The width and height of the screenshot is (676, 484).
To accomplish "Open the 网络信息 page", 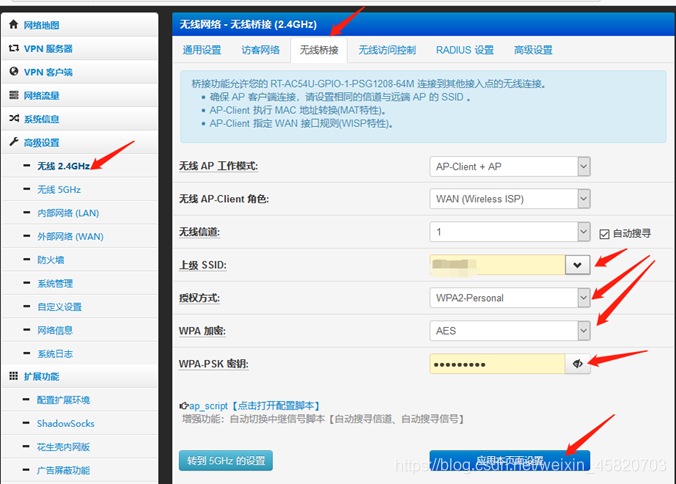I will pyautogui.click(x=55, y=330).
